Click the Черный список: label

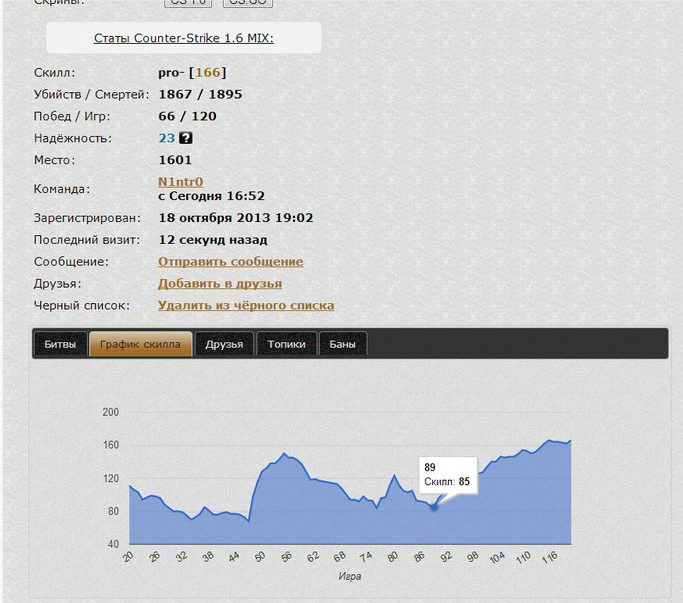(82, 305)
